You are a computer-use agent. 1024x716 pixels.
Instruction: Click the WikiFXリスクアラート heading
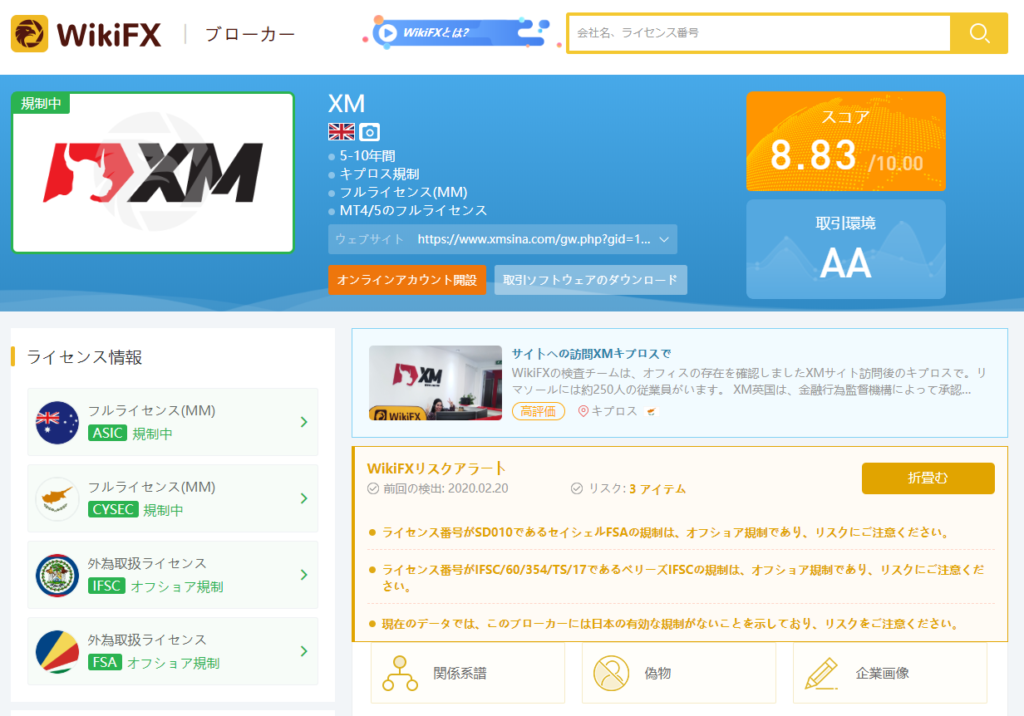[436, 468]
